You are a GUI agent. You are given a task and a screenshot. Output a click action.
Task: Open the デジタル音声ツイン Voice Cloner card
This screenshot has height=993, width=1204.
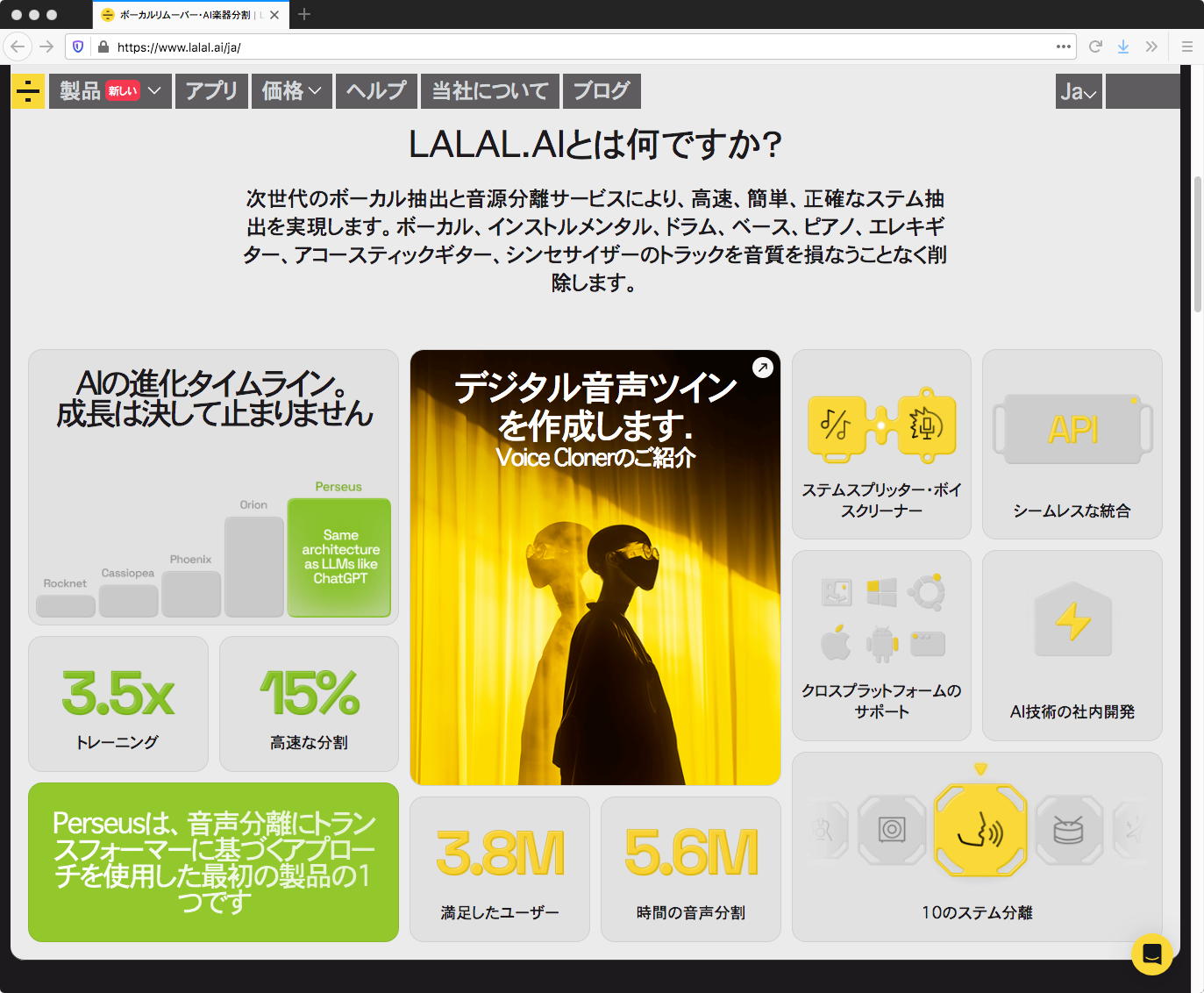coord(595,568)
